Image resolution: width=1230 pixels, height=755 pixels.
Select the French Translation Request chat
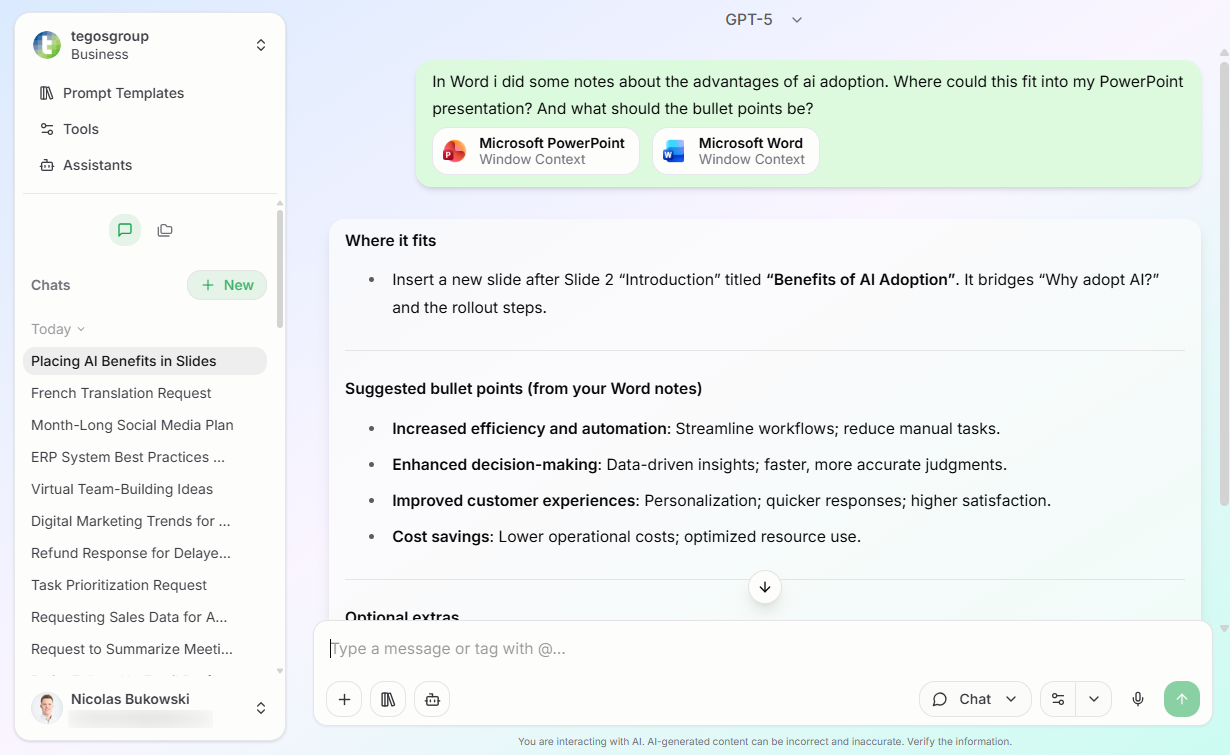coord(121,393)
